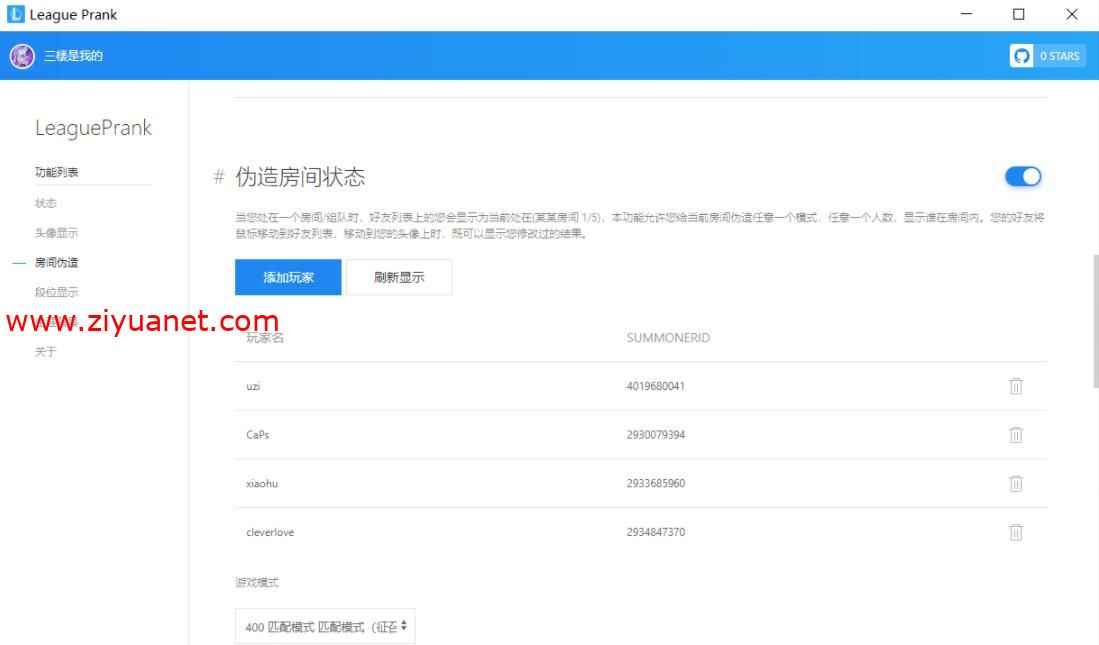Click the League Prank app logo
This screenshot has width=1099, height=645.
pyautogui.click(x=15, y=14)
